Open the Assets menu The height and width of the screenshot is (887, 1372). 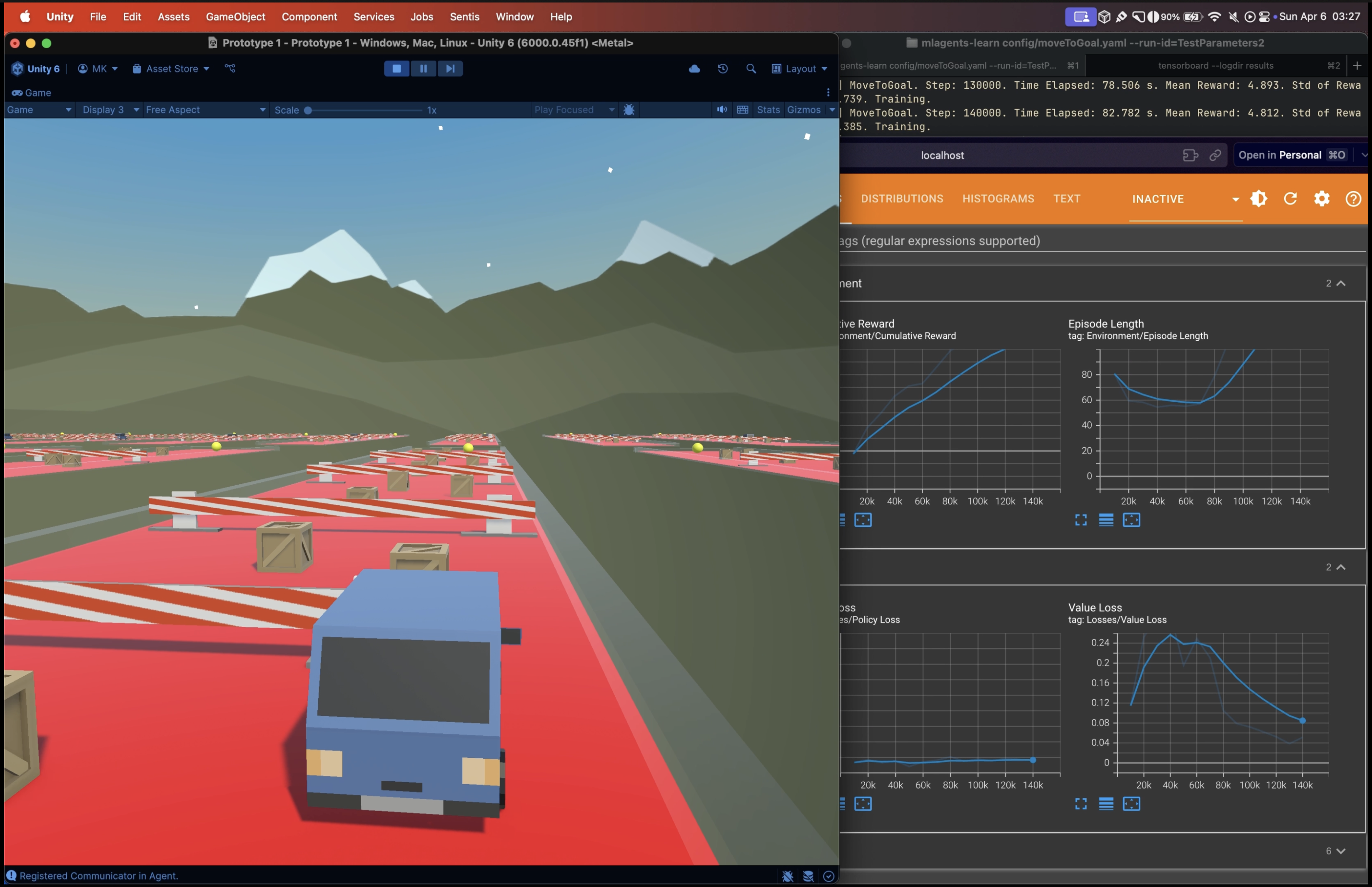[173, 17]
